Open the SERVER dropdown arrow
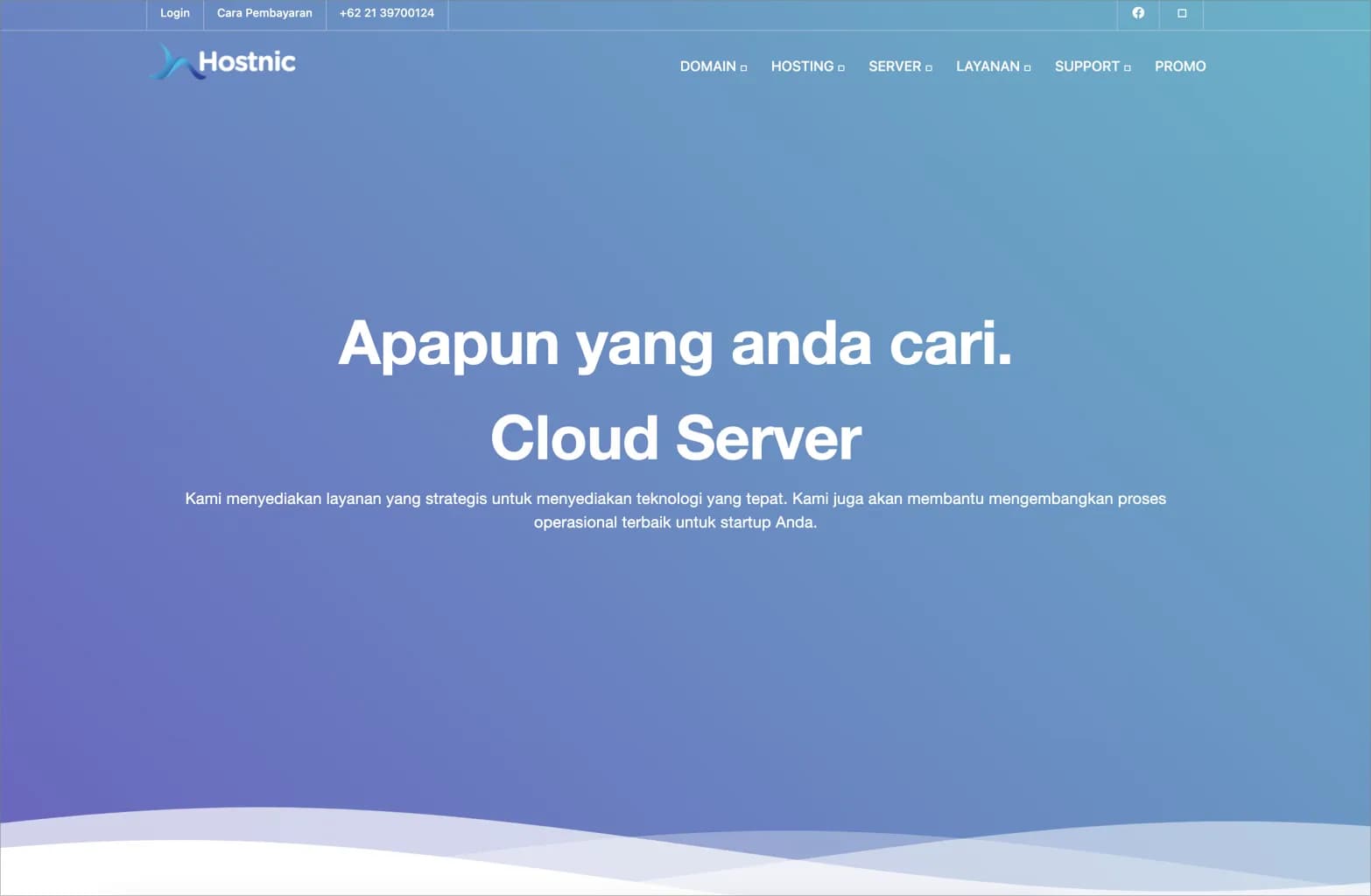Image resolution: width=1371 pixels, height=896 pixels. pos(930,66)
